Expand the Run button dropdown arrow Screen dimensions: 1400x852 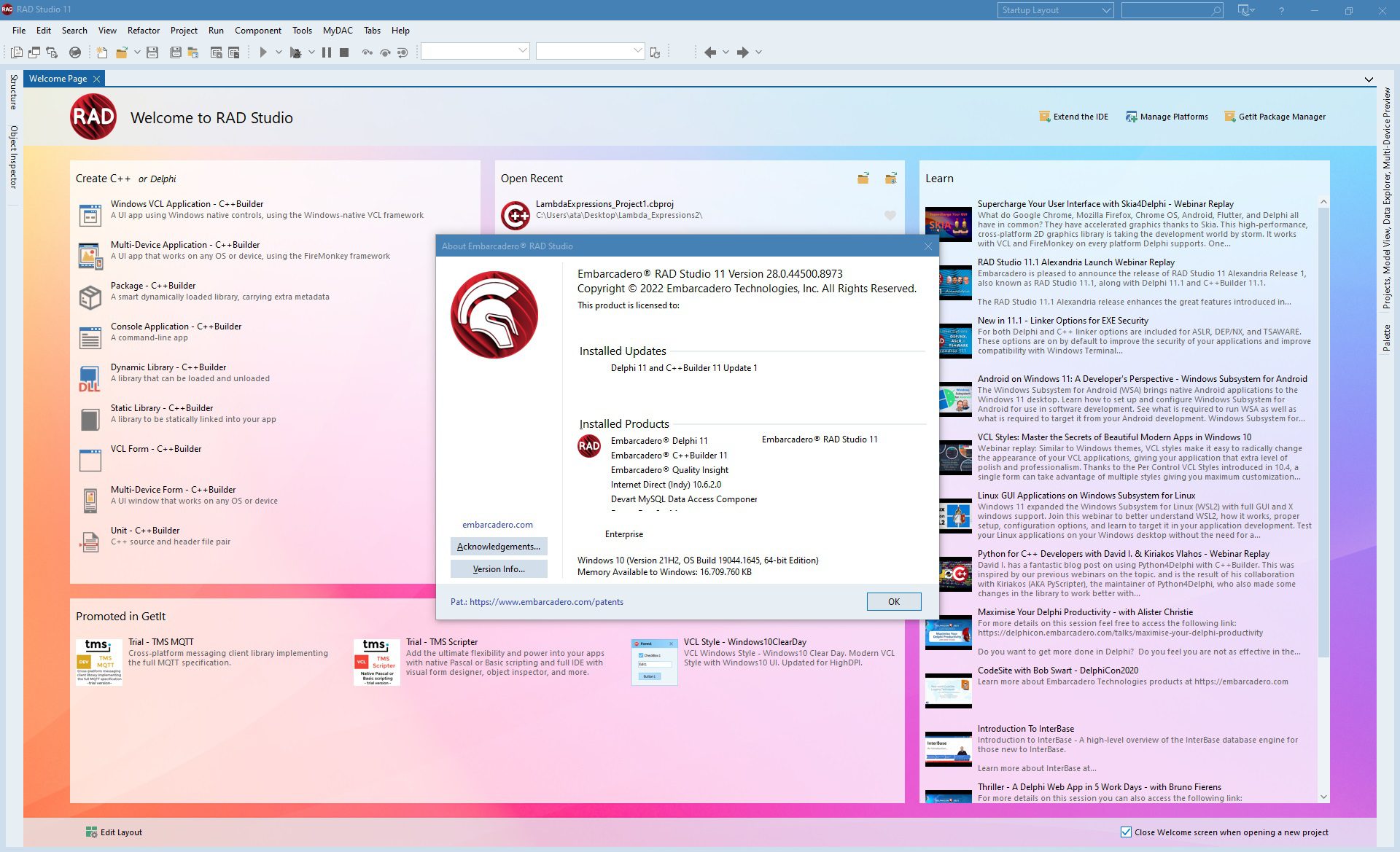click(x=279, y=52)
